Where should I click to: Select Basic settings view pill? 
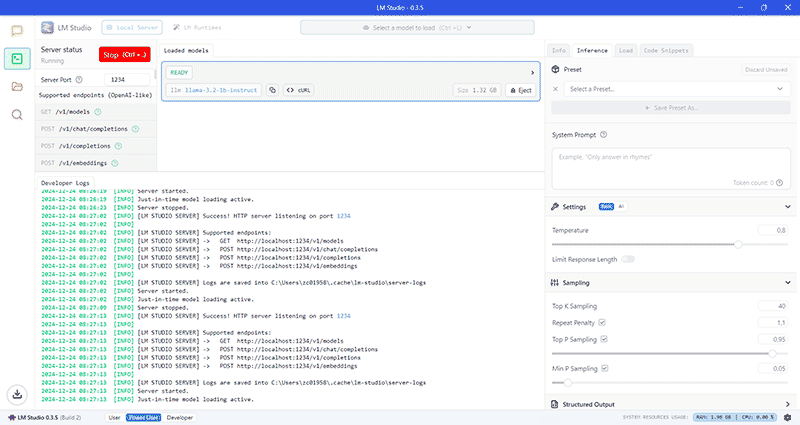click(x=606, y=207)
